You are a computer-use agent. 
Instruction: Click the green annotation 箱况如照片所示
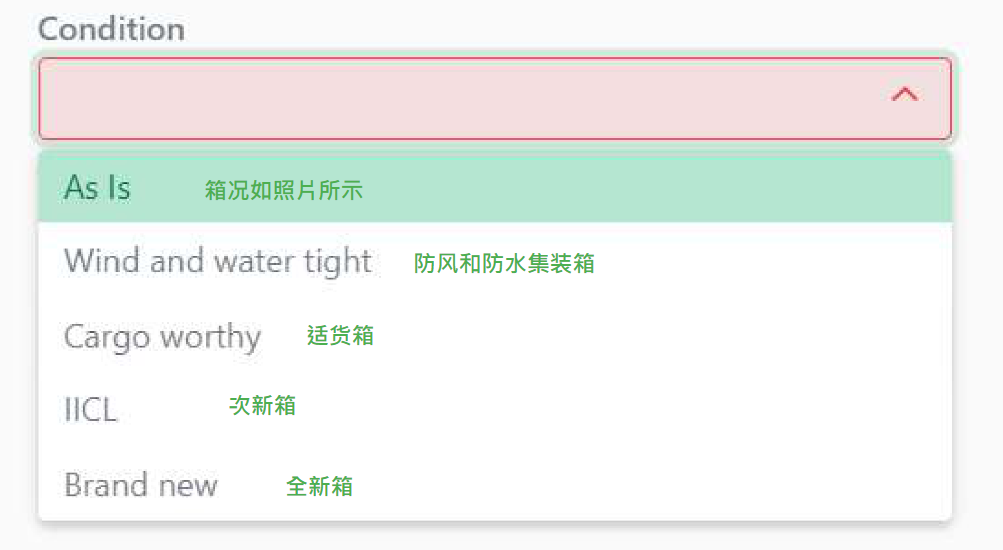click(x=284, y=190)
